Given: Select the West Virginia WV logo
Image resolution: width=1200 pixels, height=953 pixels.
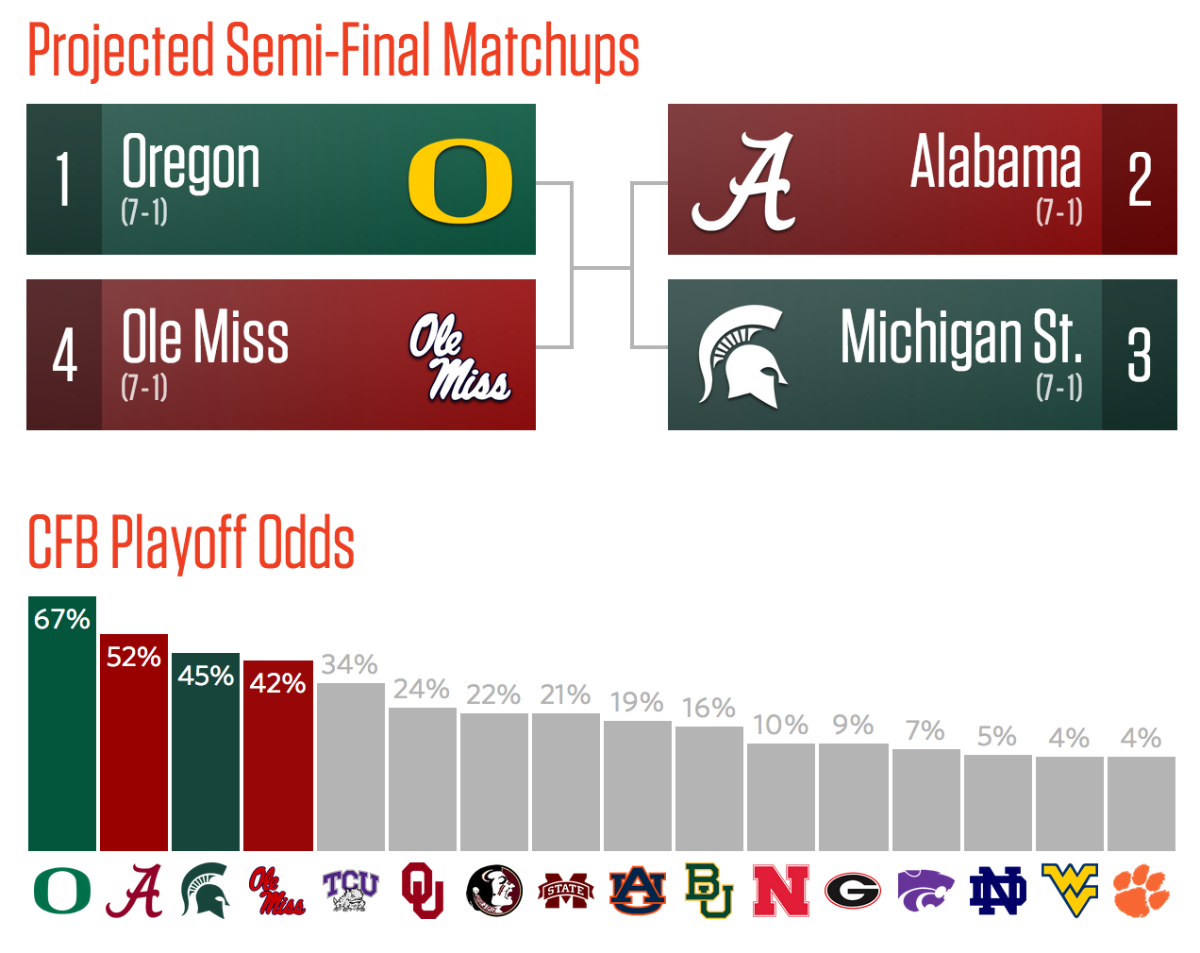Looking at the screenshot, I should point(1070,888).
